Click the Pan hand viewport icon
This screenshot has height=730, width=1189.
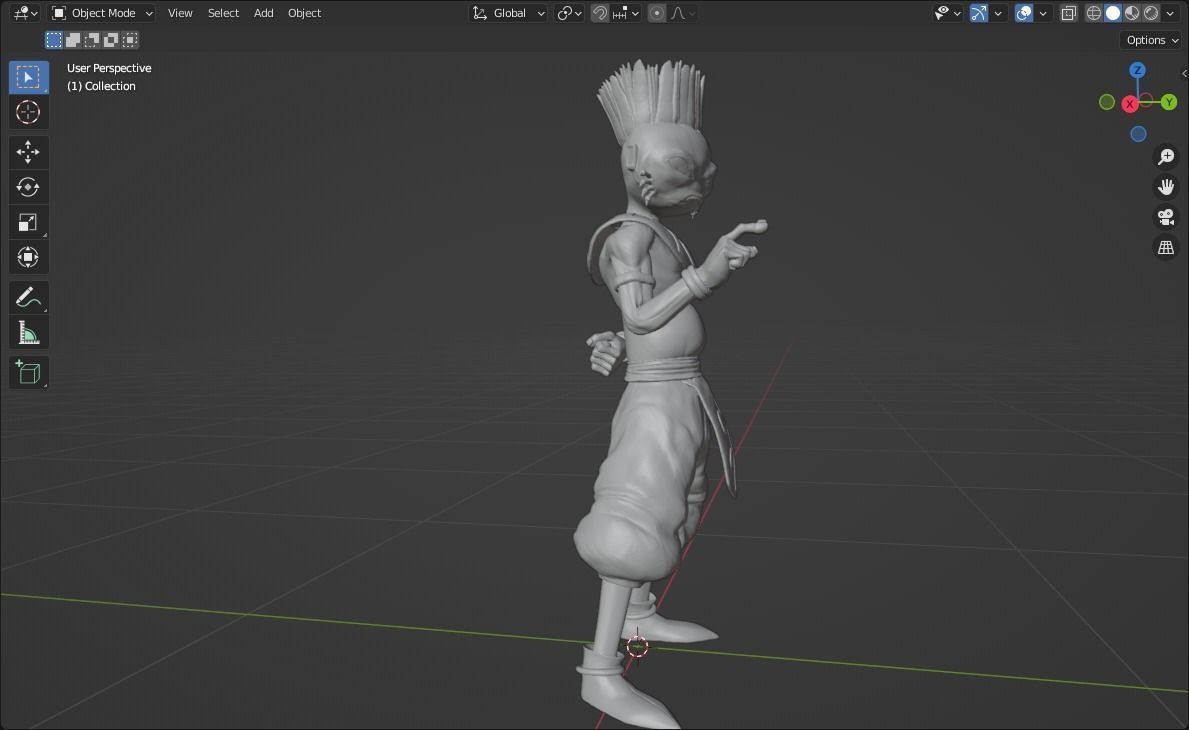pos(1165,186)
